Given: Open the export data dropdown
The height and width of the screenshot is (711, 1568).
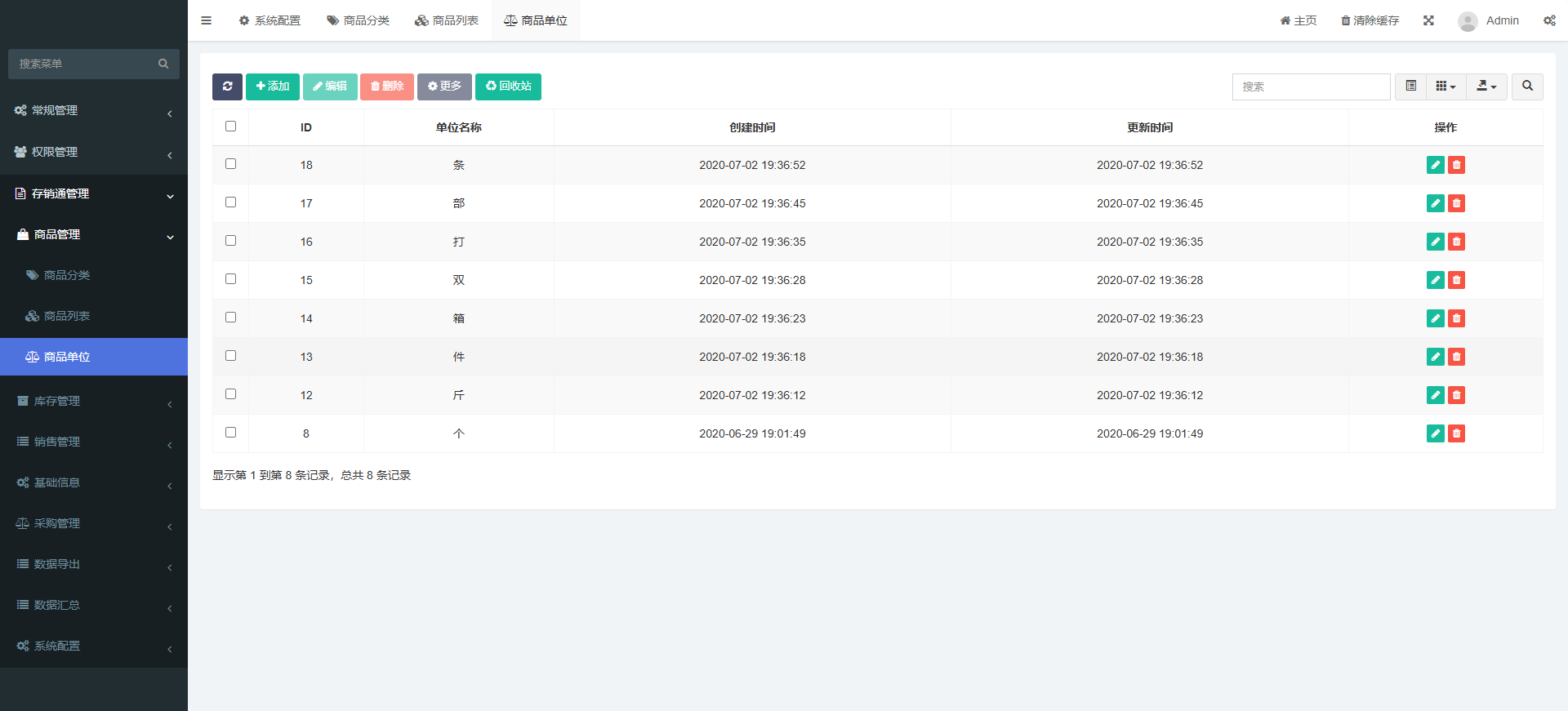Looking at the screenshot, I should 1486,87.
